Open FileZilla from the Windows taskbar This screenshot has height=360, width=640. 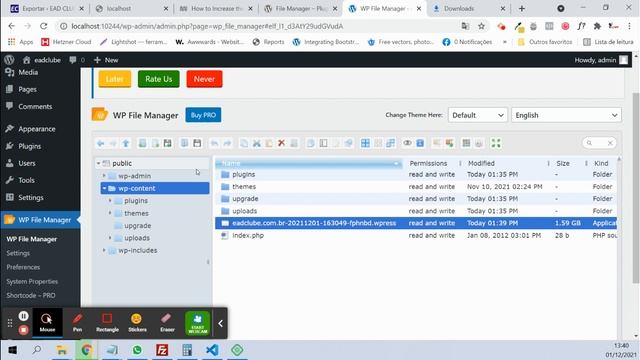[x=162, y=350]
